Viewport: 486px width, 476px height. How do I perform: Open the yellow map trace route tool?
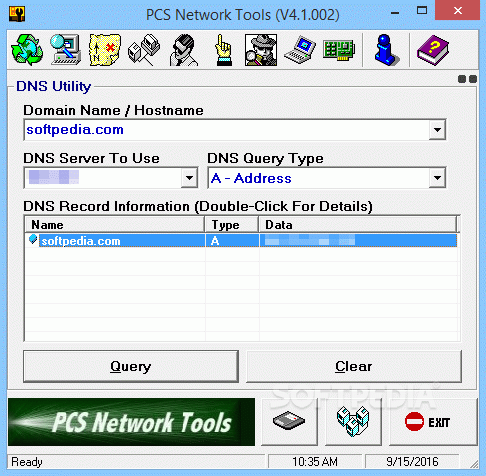point(105,50)
